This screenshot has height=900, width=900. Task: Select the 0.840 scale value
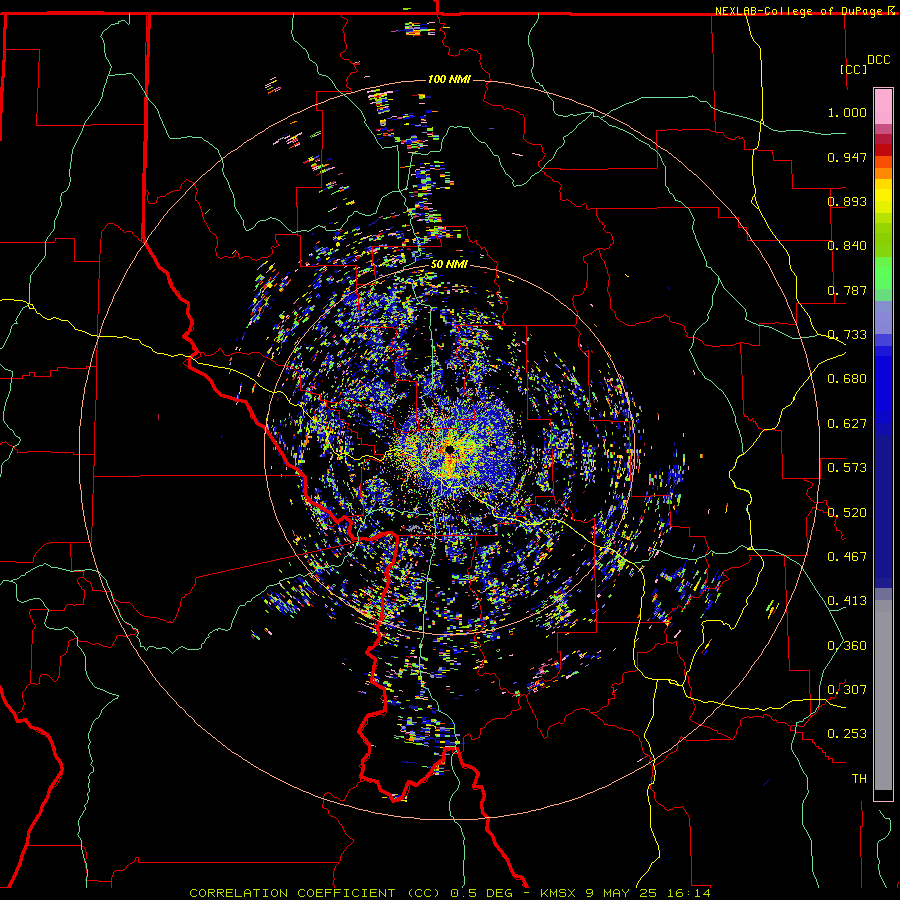[x=847, y=246]
